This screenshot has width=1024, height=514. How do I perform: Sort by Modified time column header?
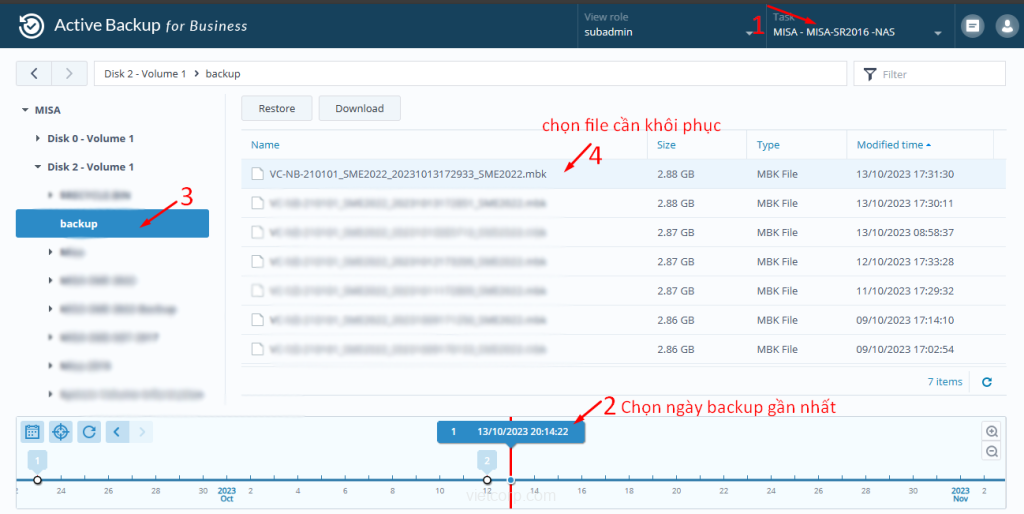coord(890,145)
